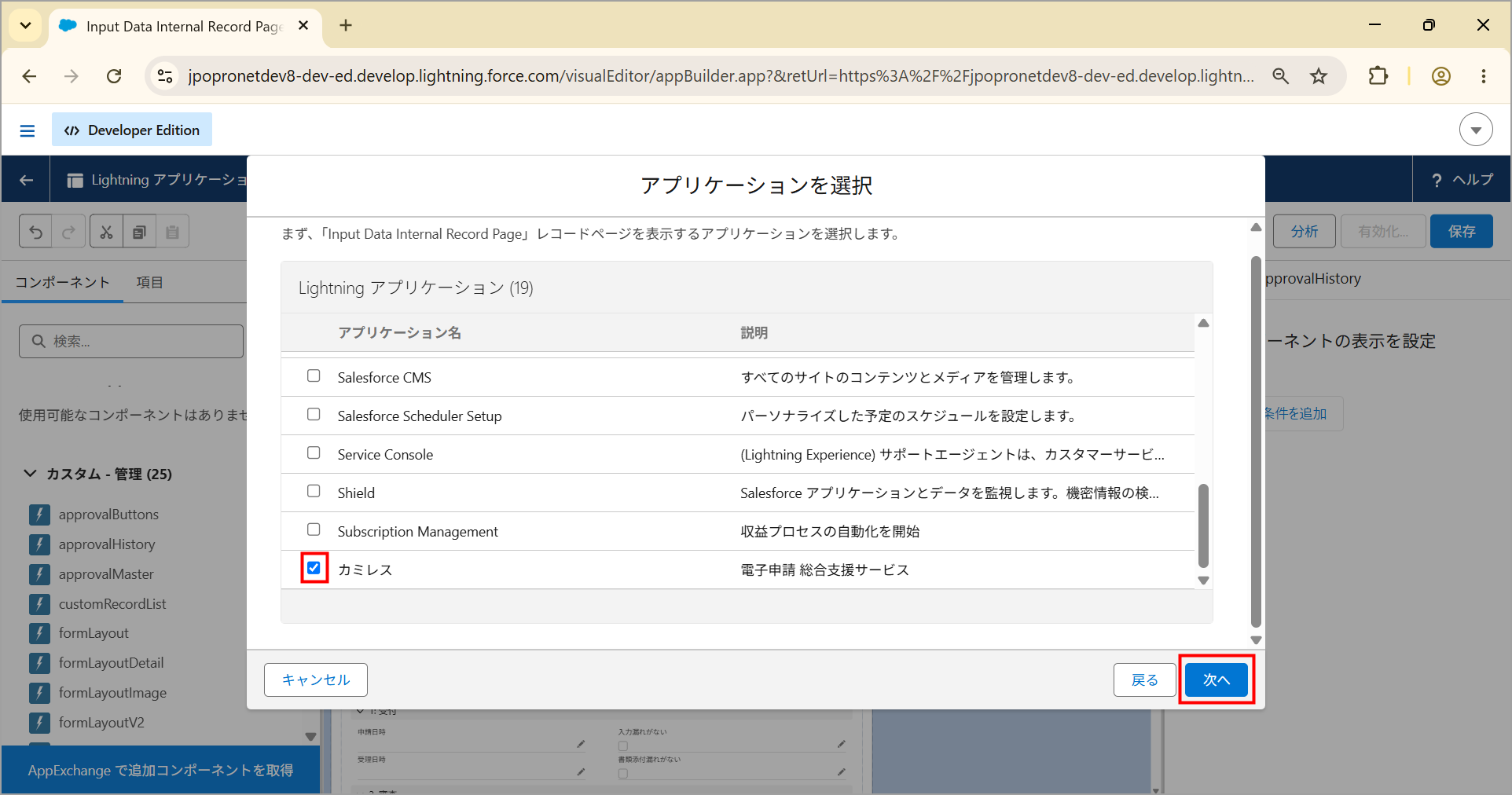1512x795 pixels.
Task: Click the back arrow in the App Builder header
Action: click(27, 180)
